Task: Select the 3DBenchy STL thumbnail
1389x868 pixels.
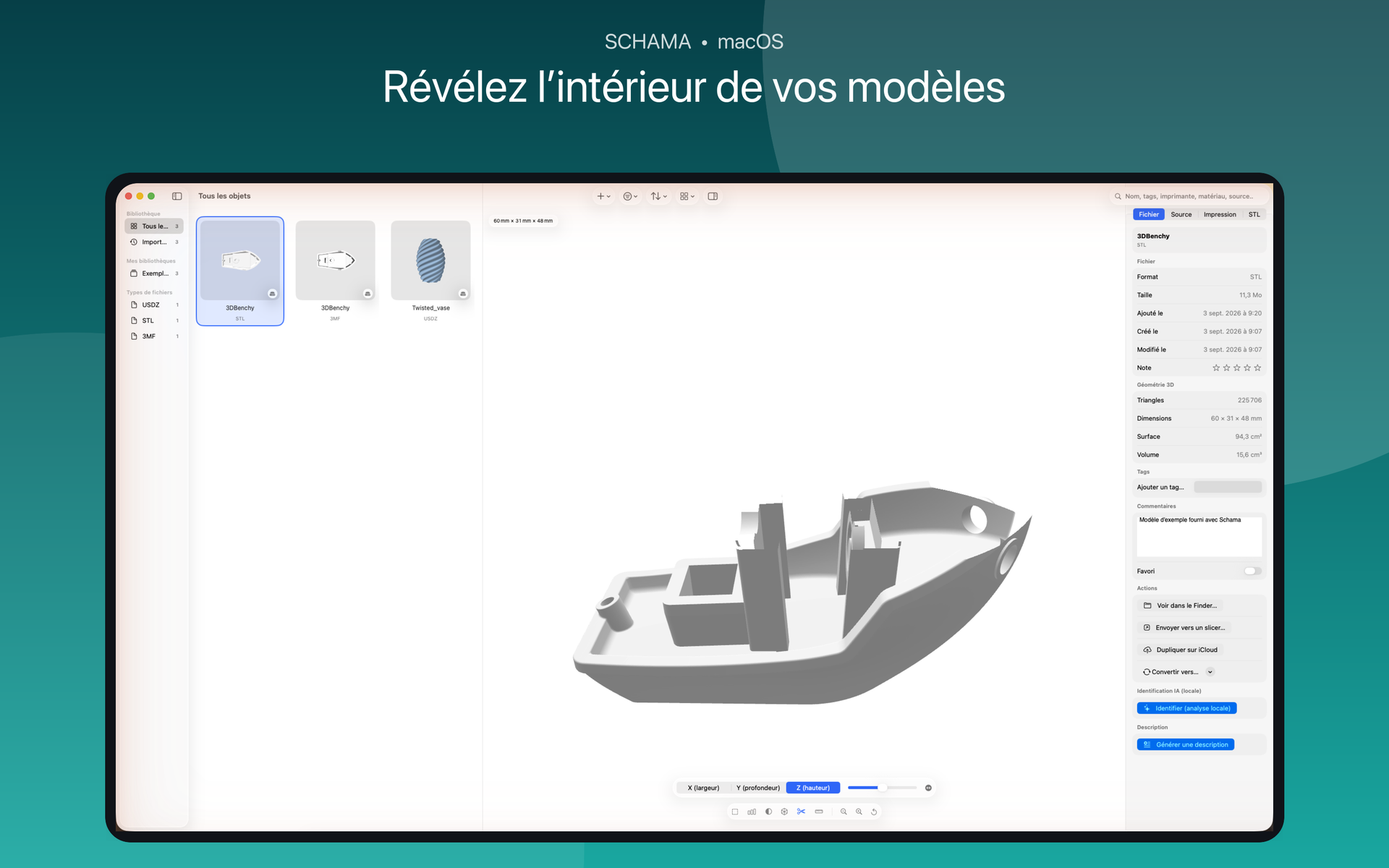Action: (240, 271)
